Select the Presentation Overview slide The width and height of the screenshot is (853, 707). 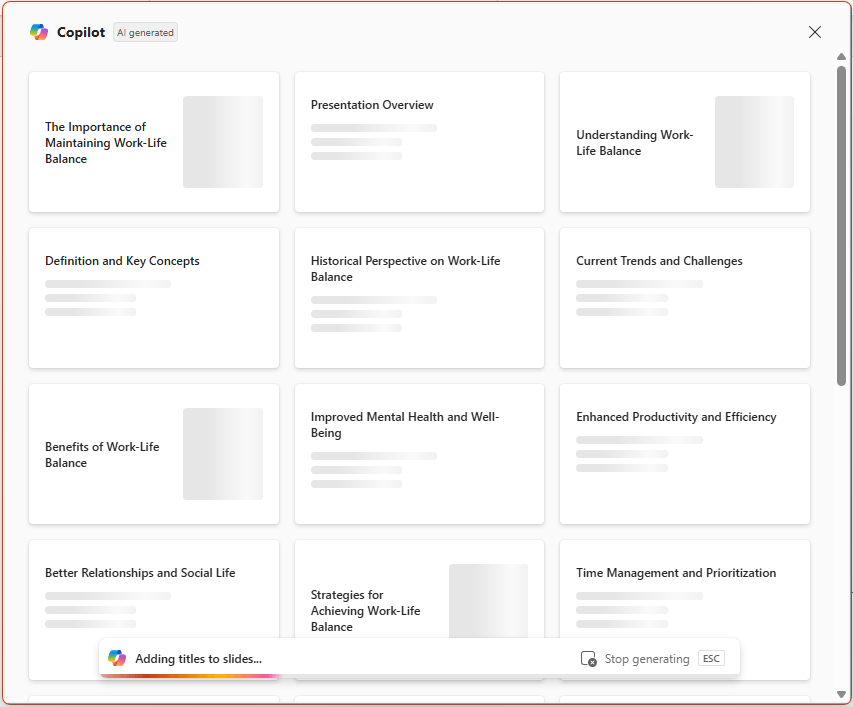point(419,141)
